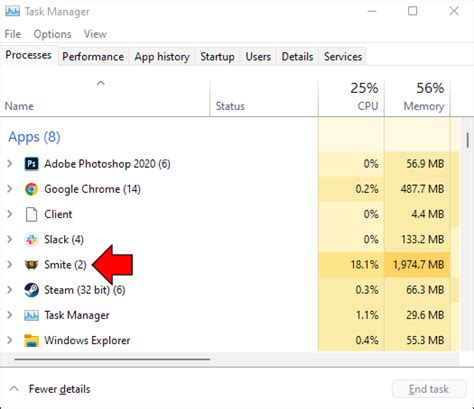Click the Google Chrome icon in list
The width and height of the screenshot is (474, 409).
click(31, 189)
